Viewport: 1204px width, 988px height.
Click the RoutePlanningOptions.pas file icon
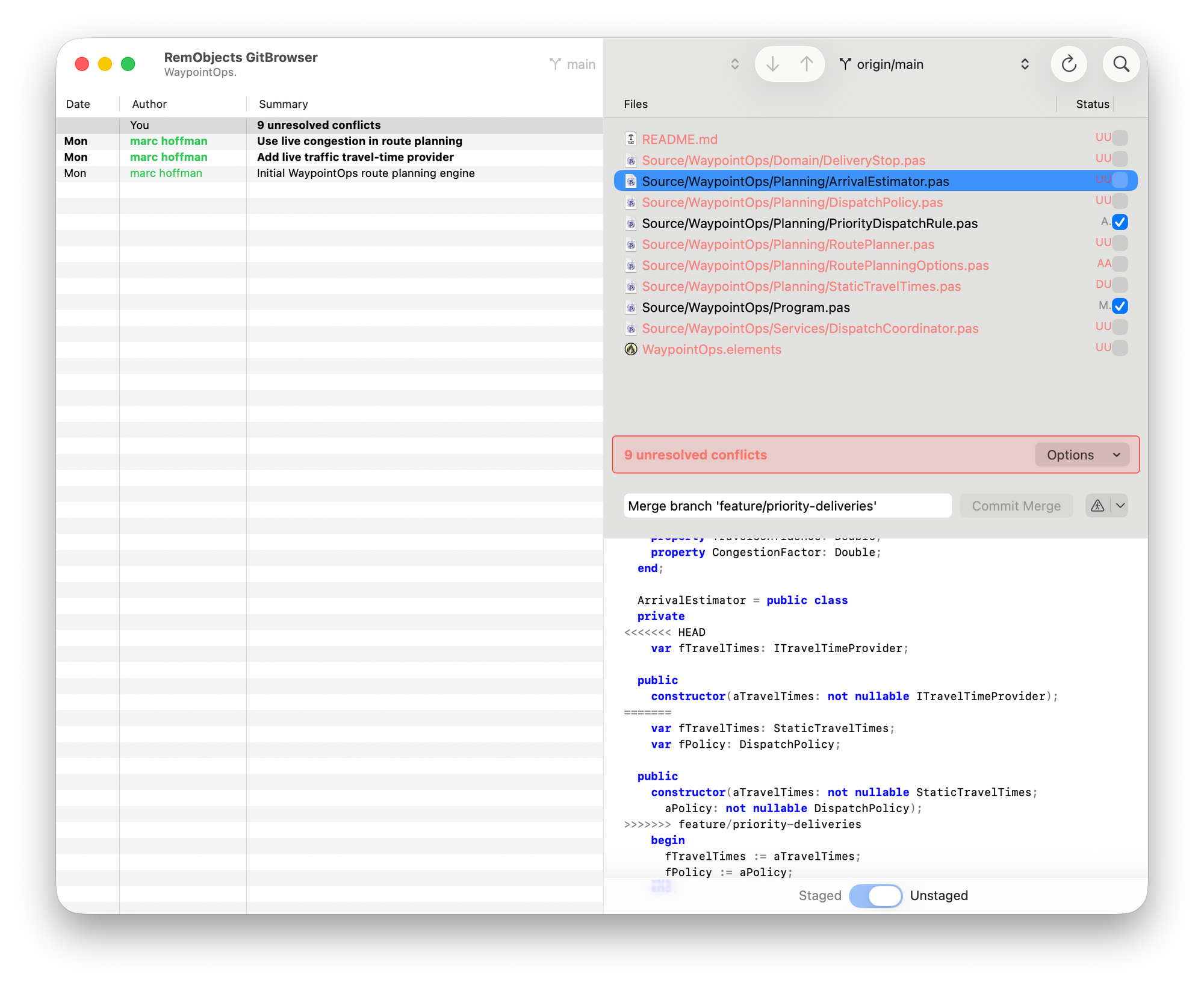[x=630, y=266]
